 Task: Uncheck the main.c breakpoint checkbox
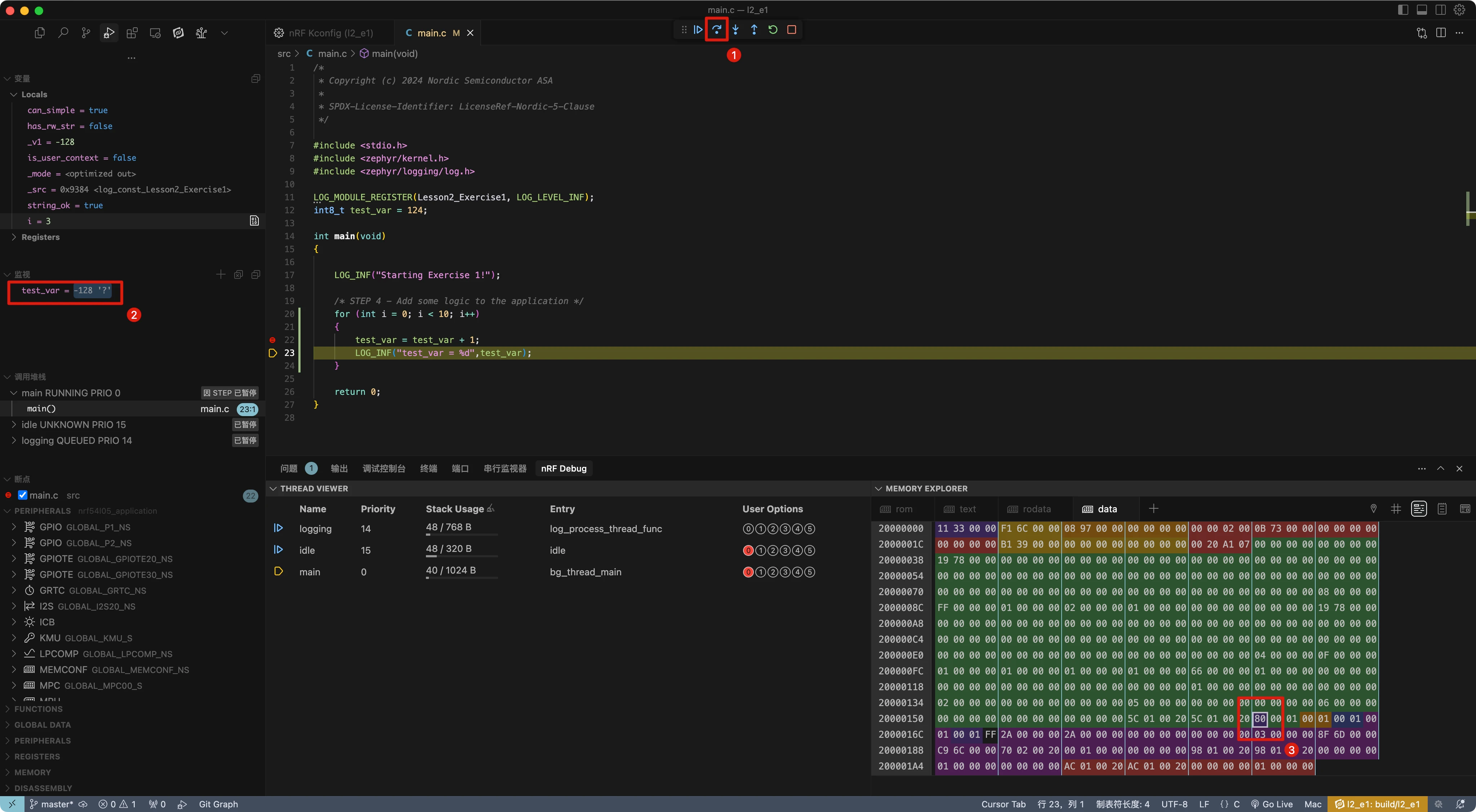coord(23,495)
